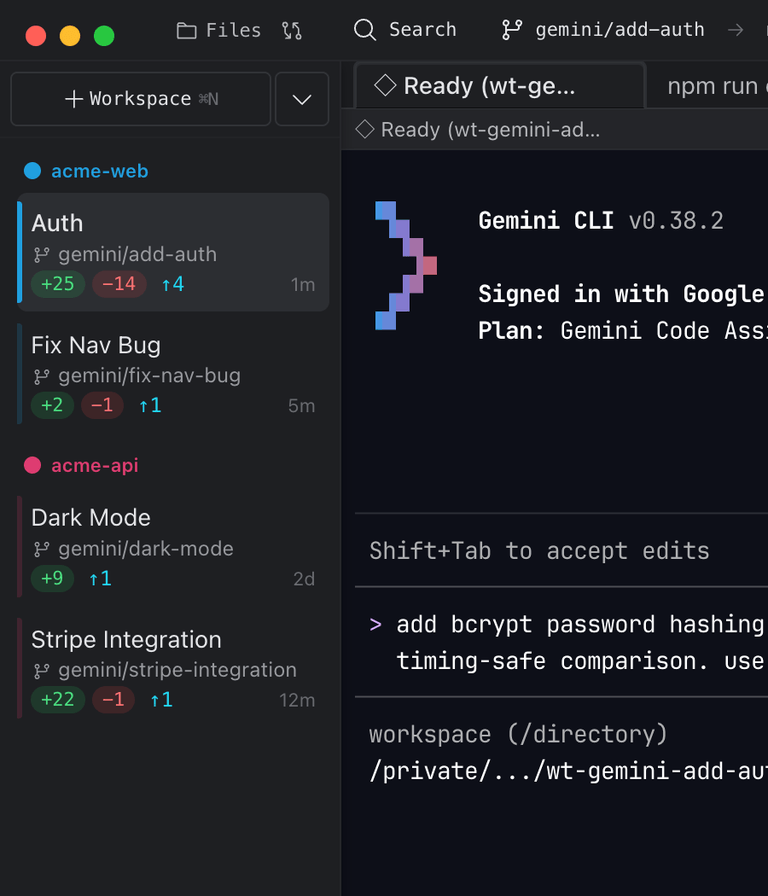Create a new Workspace
The image size is (768, 896).
pos(141,99)
